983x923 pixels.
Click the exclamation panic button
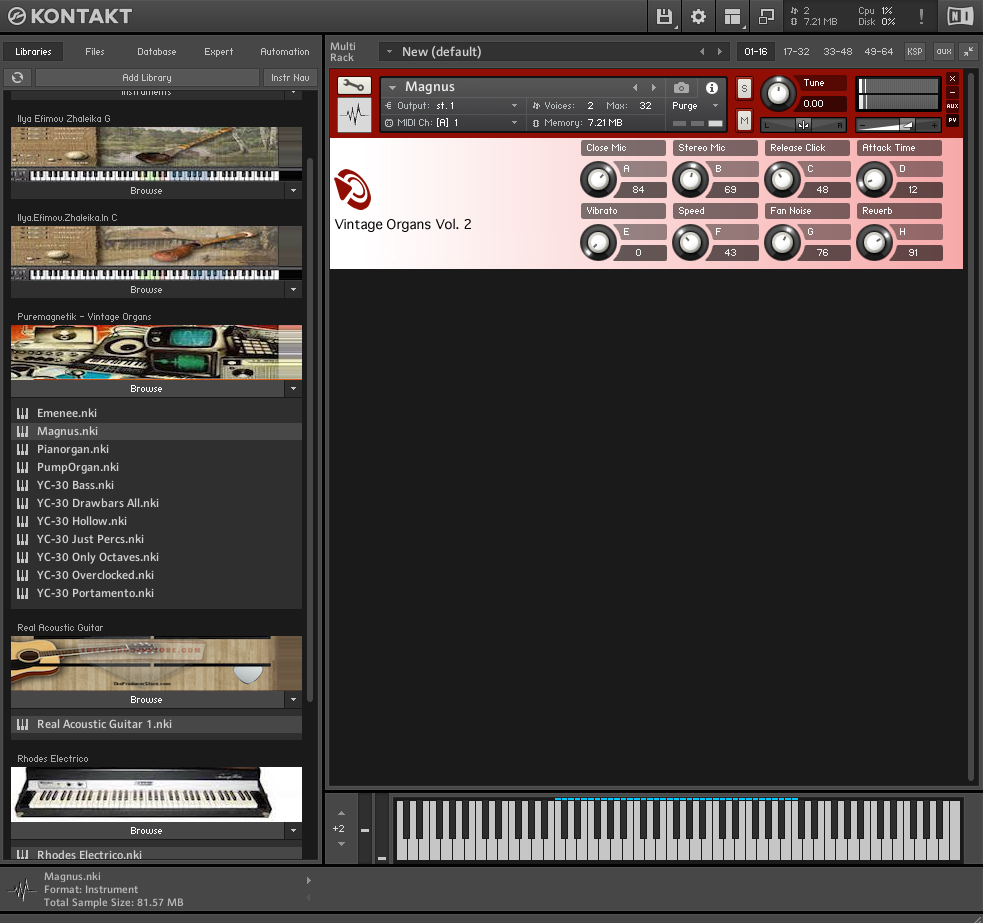tap(921, 16)
